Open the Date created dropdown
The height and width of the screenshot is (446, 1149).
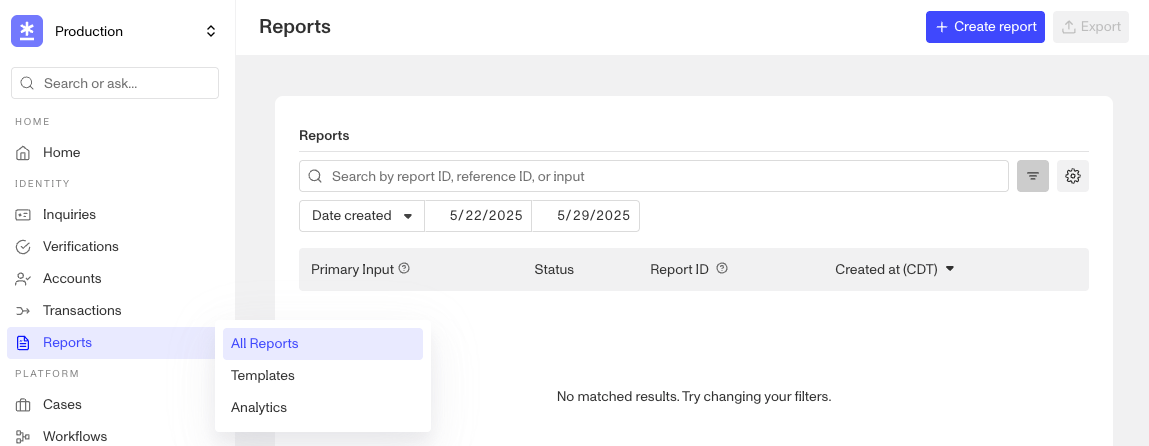pyautogui.click(x=362, y=216)
